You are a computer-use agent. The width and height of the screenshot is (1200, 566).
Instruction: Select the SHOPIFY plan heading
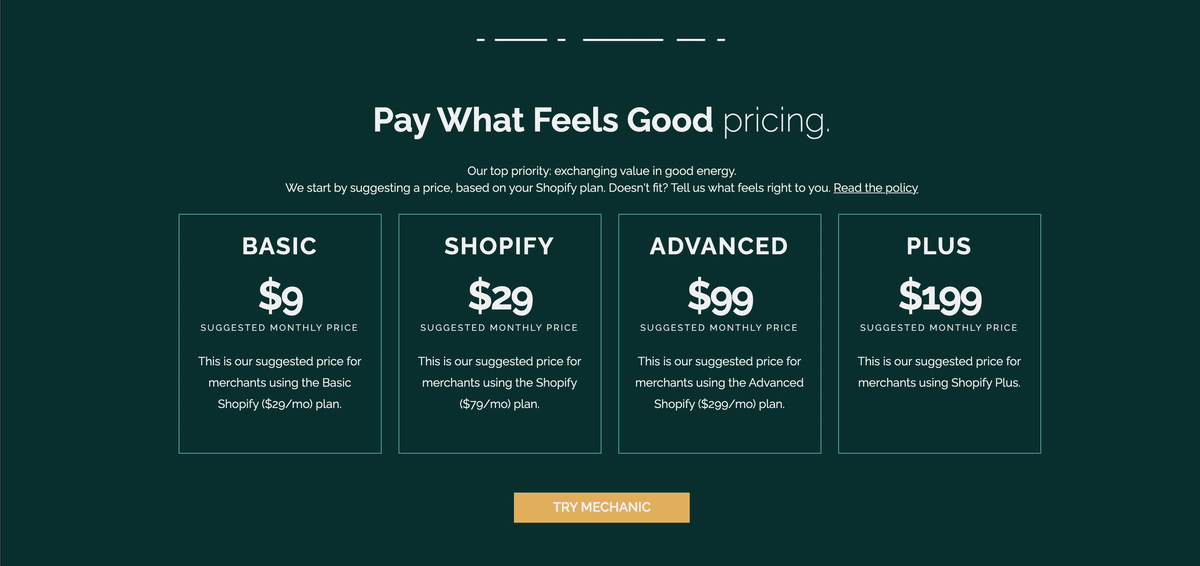(x=499, y=246)
